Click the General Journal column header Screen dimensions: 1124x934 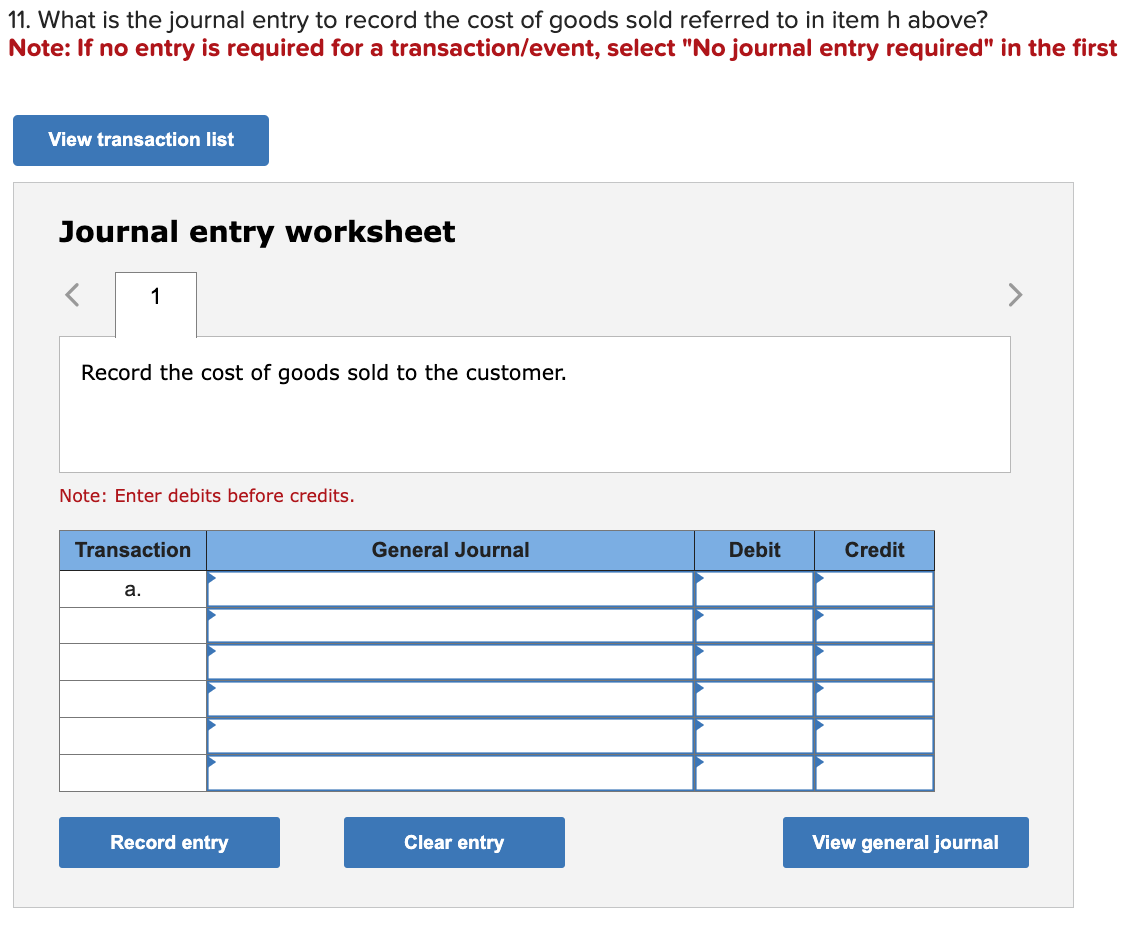450,551
